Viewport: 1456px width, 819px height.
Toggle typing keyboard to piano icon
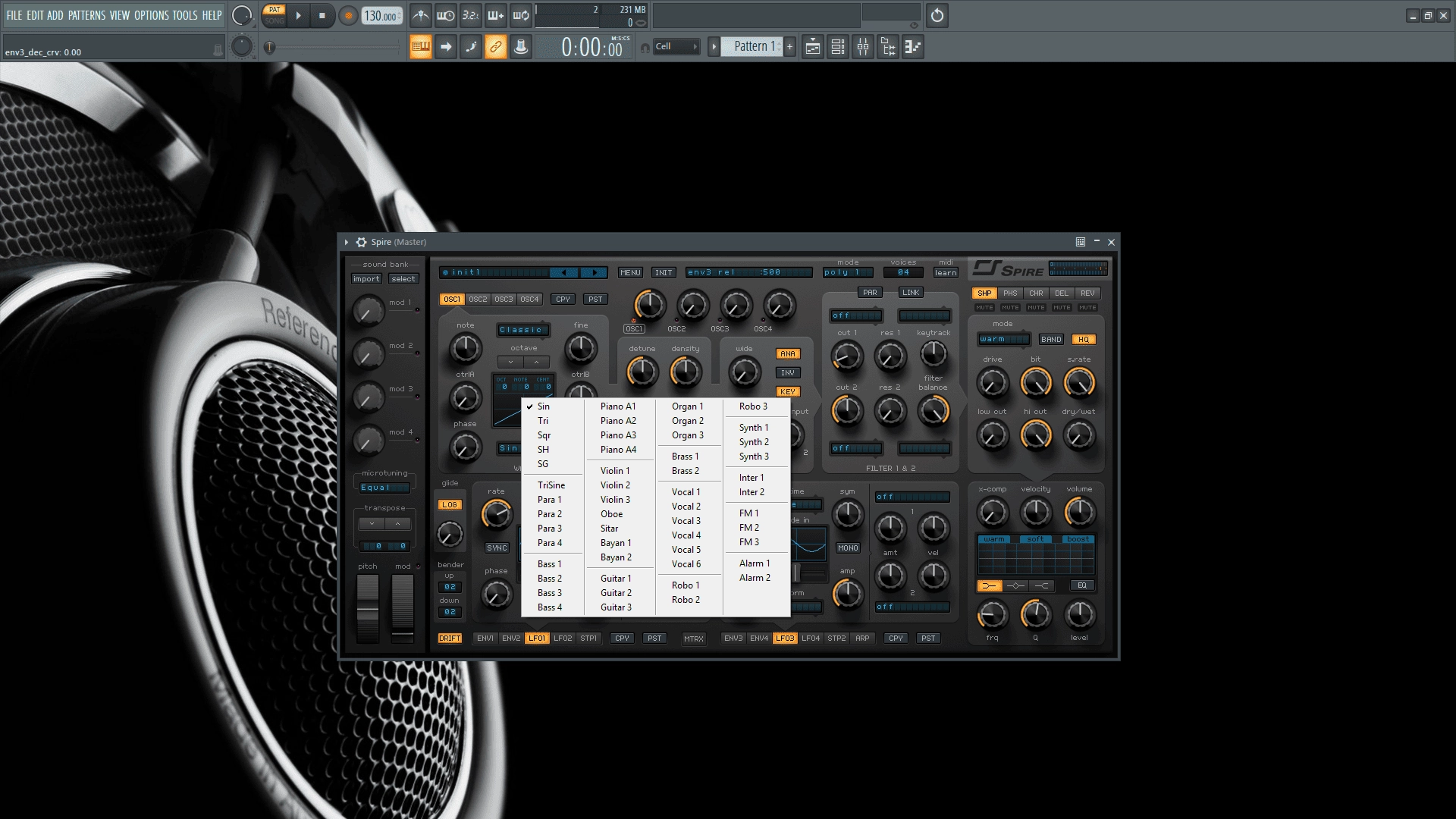pyautogui.click(x=421, y=47)
